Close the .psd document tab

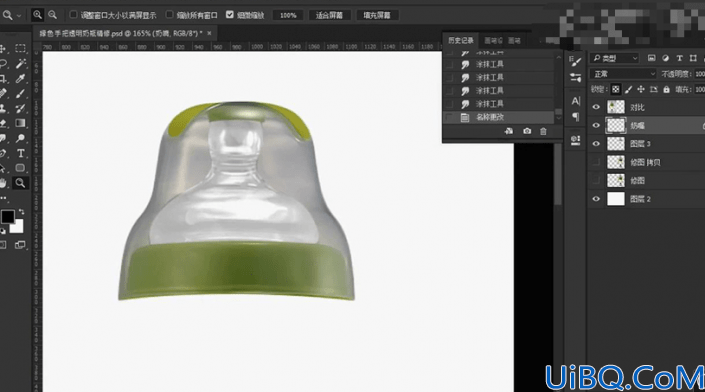click(209, 33)
